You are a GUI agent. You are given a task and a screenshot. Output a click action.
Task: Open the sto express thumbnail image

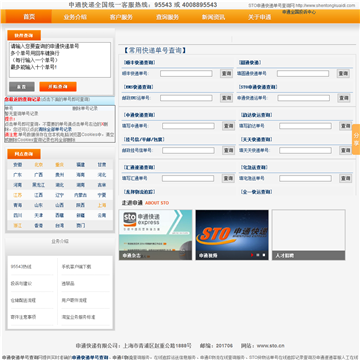click(x=155, y=235)
